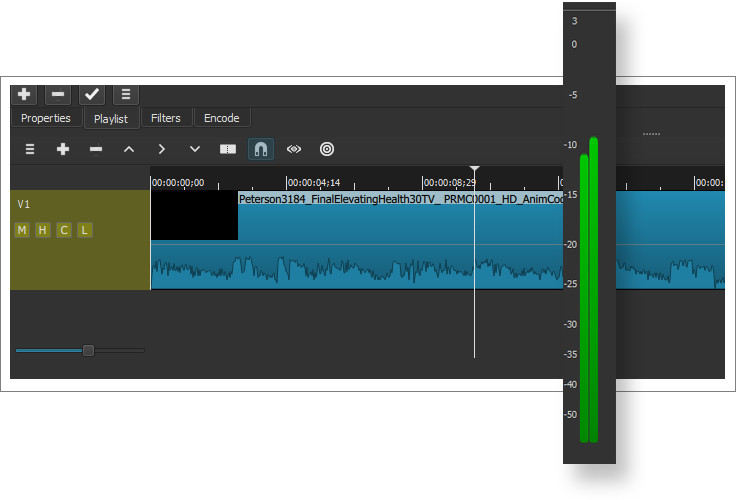Lock track V1 with L button
Image resolution: width=736 pixels, height=500 pixels.
click(x=84, y=230)
